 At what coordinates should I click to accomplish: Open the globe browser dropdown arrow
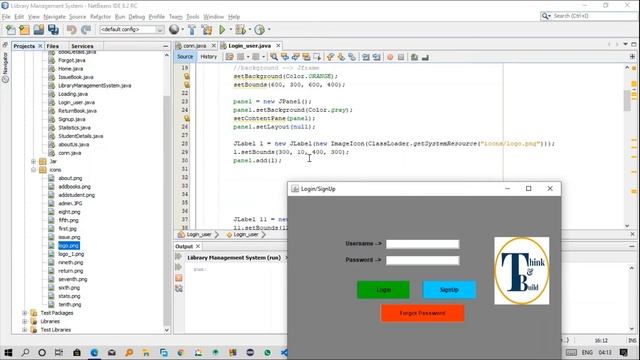182,29
